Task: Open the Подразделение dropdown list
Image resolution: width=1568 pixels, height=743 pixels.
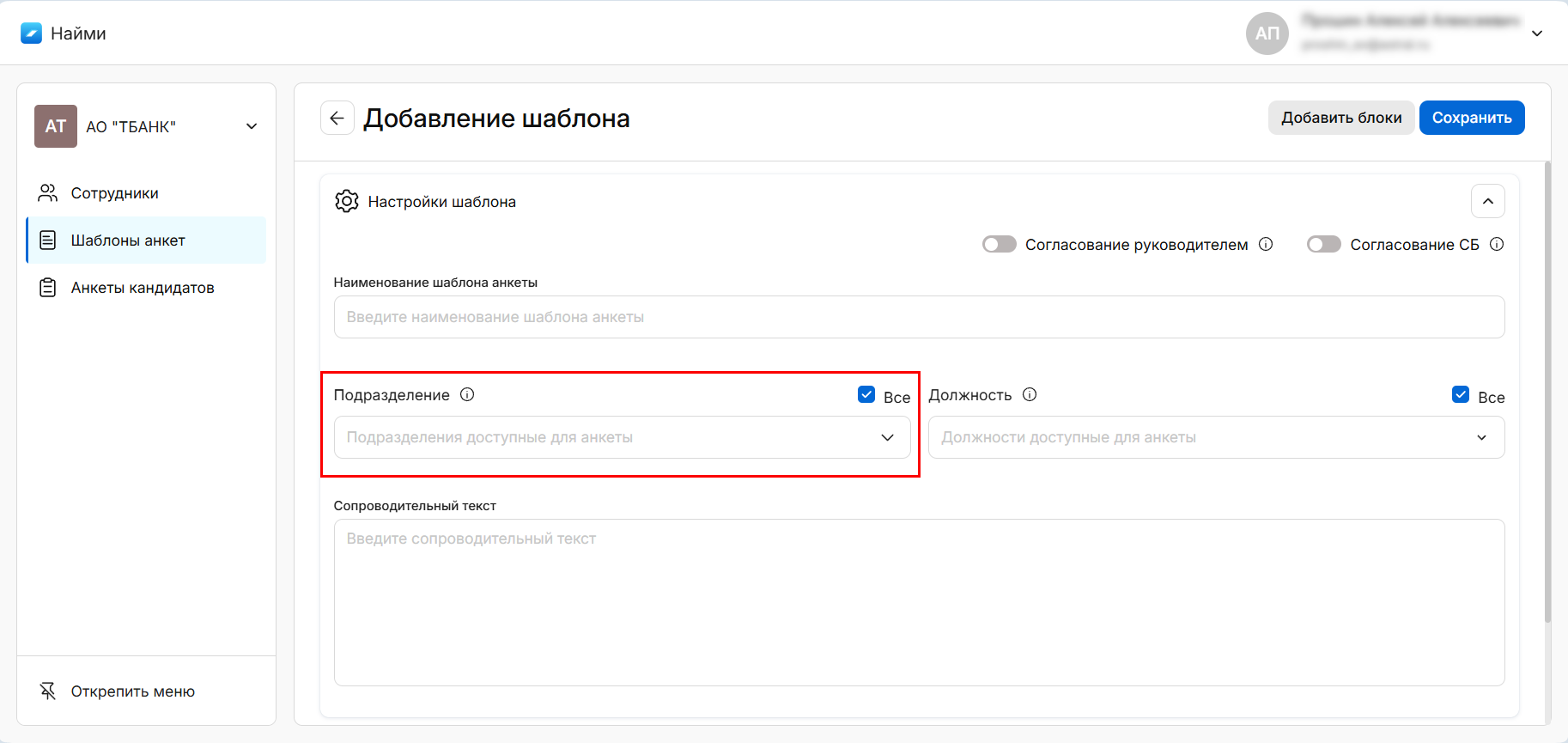Action: coord(622,437)
